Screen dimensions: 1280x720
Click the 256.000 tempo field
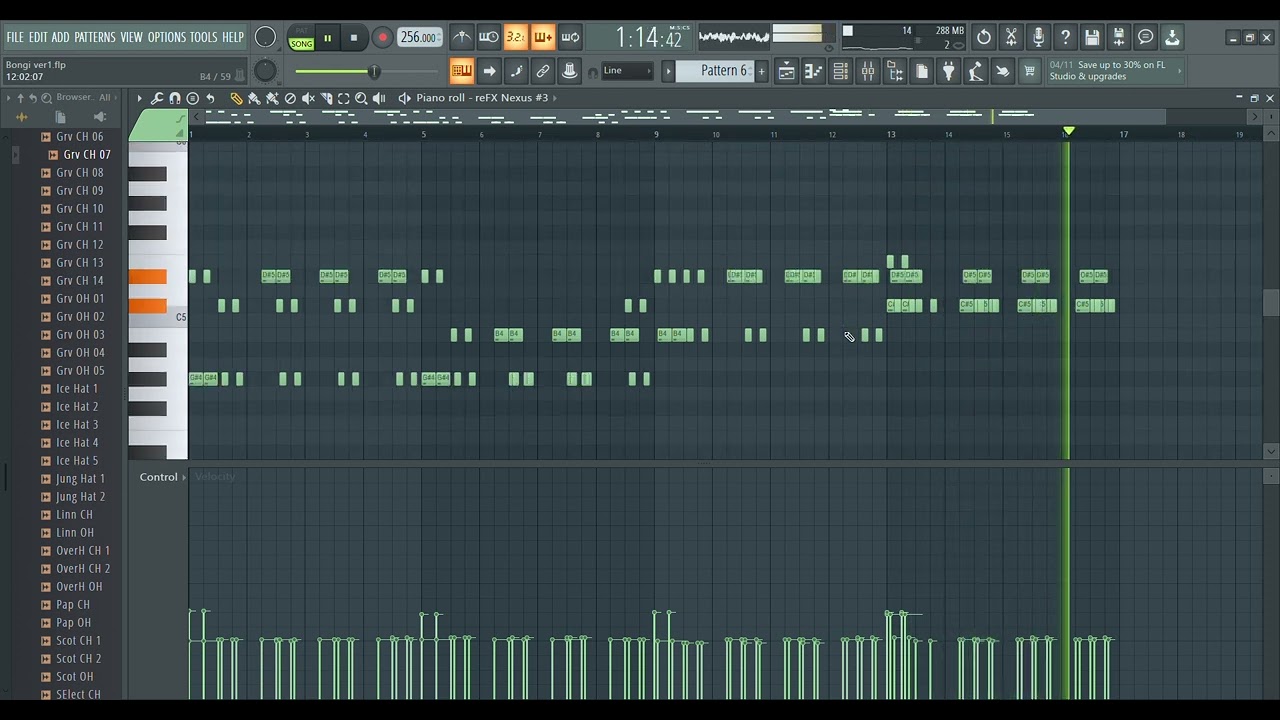(x=419, y=37)
